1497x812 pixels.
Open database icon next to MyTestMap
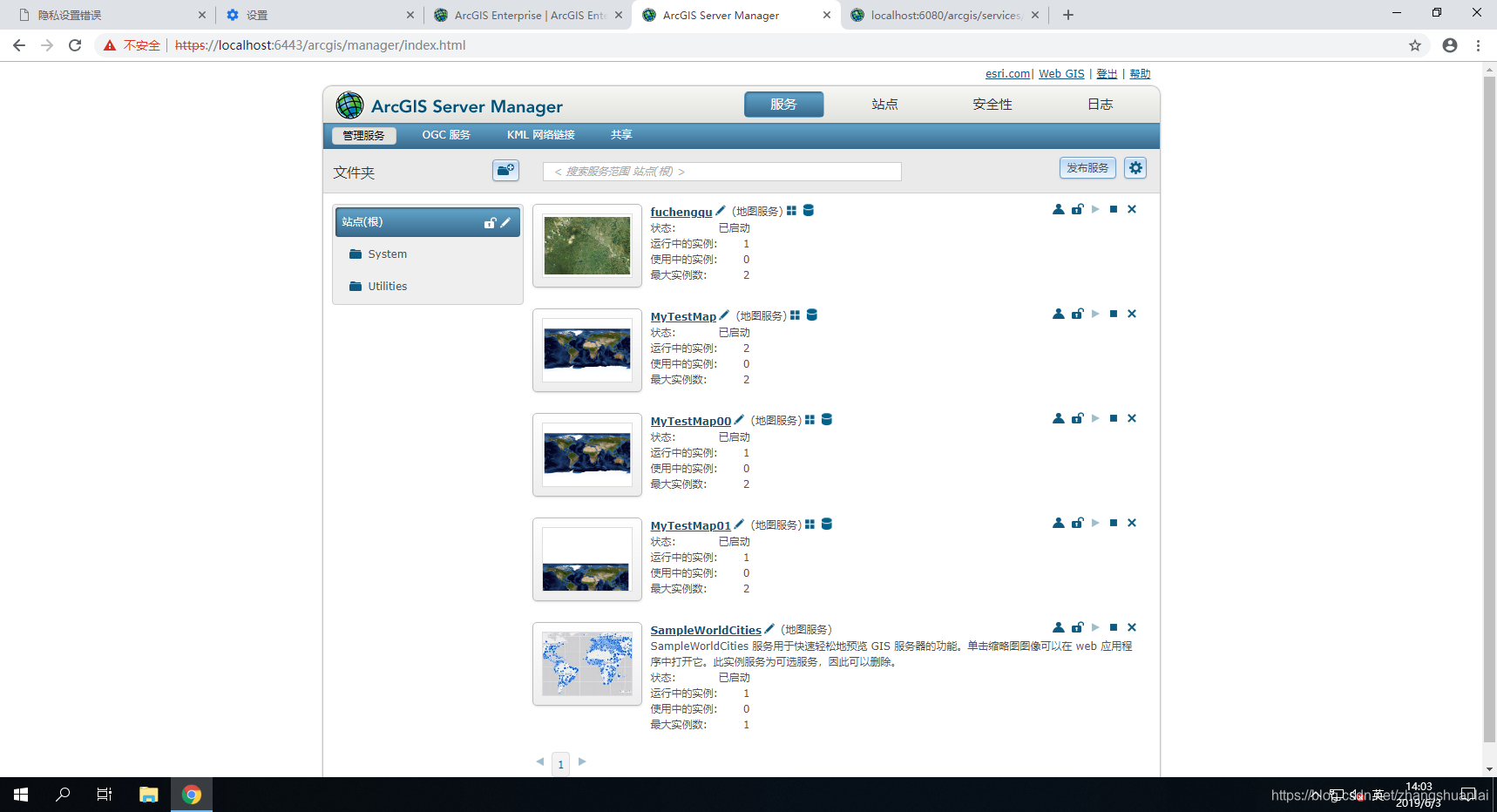click(x=812, y=315)
